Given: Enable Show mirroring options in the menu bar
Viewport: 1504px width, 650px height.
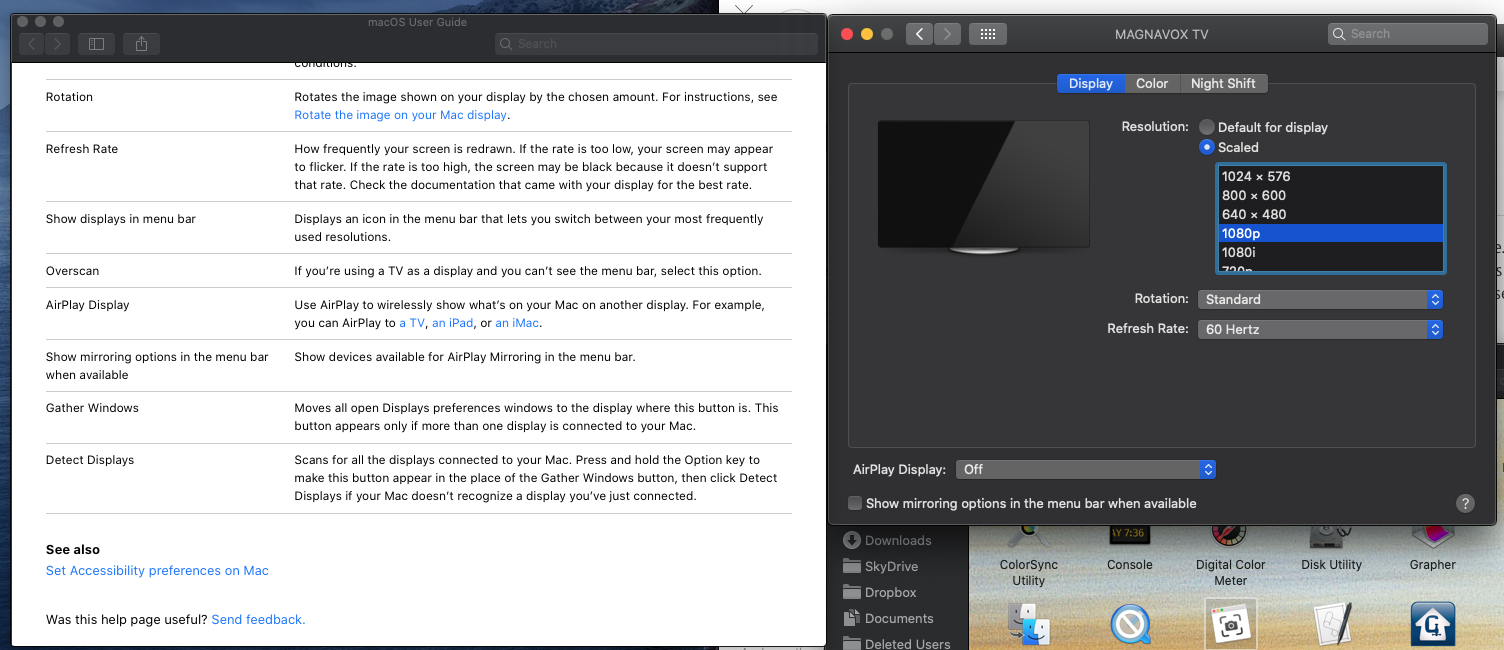Looking at the screenshot, I should pos(855,503).
